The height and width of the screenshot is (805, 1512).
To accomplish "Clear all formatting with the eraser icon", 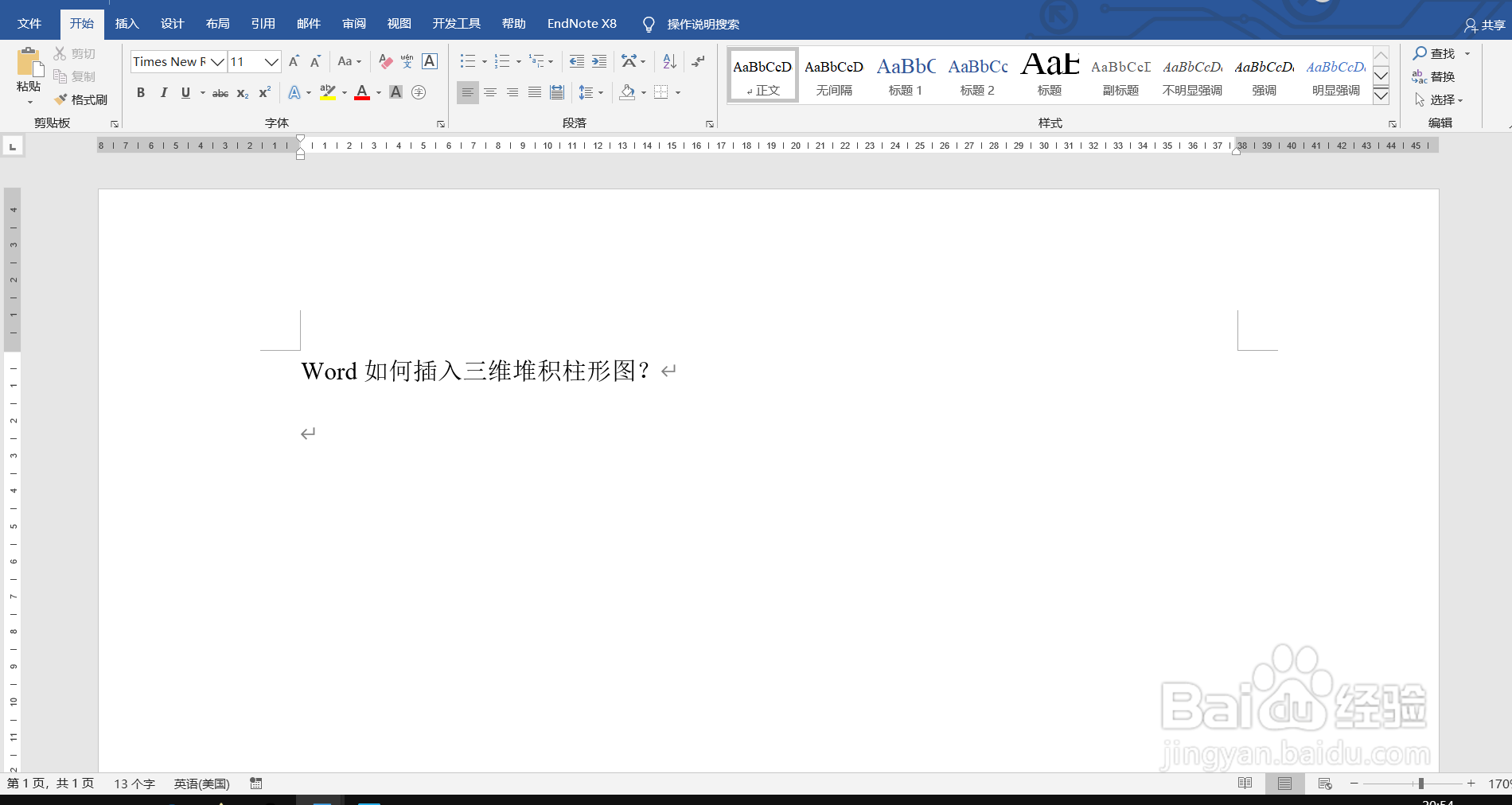I will coord(384,61).
